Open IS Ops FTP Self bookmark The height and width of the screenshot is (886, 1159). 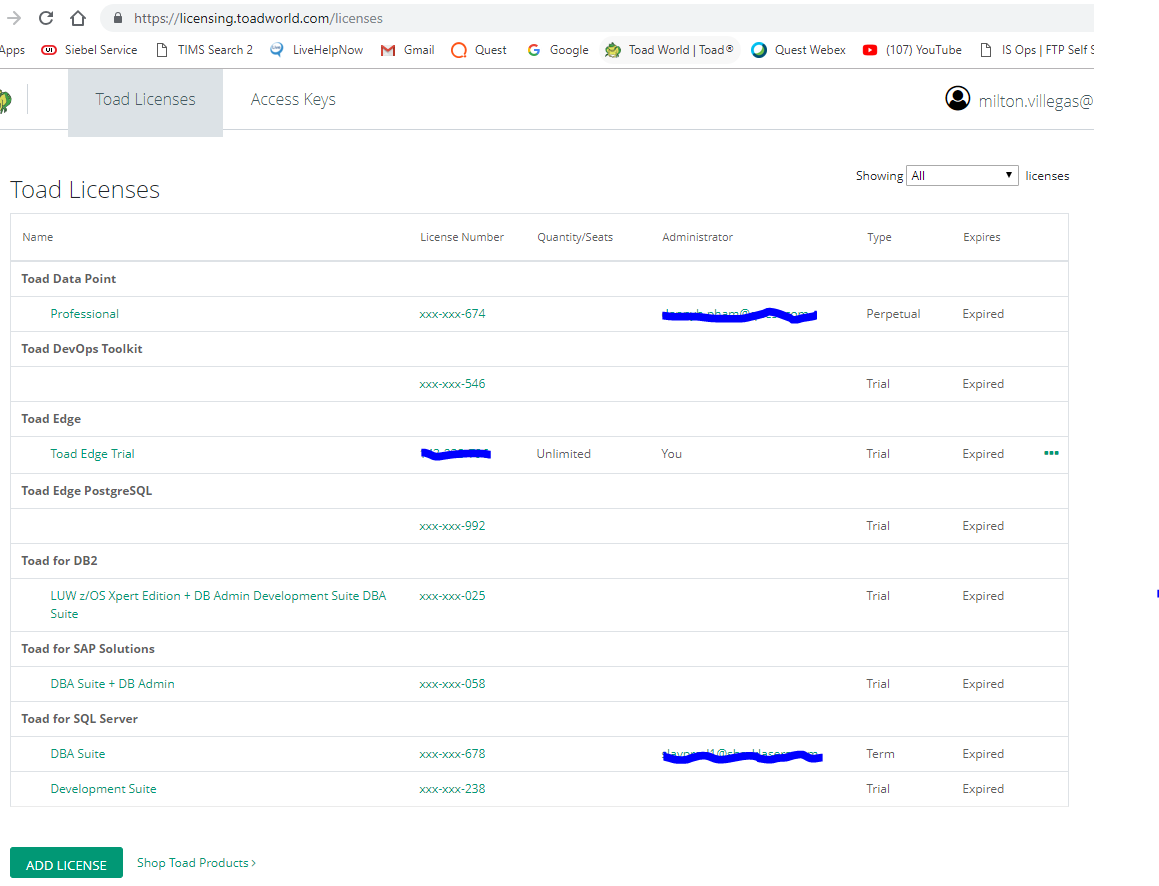tap(1036, 50)
